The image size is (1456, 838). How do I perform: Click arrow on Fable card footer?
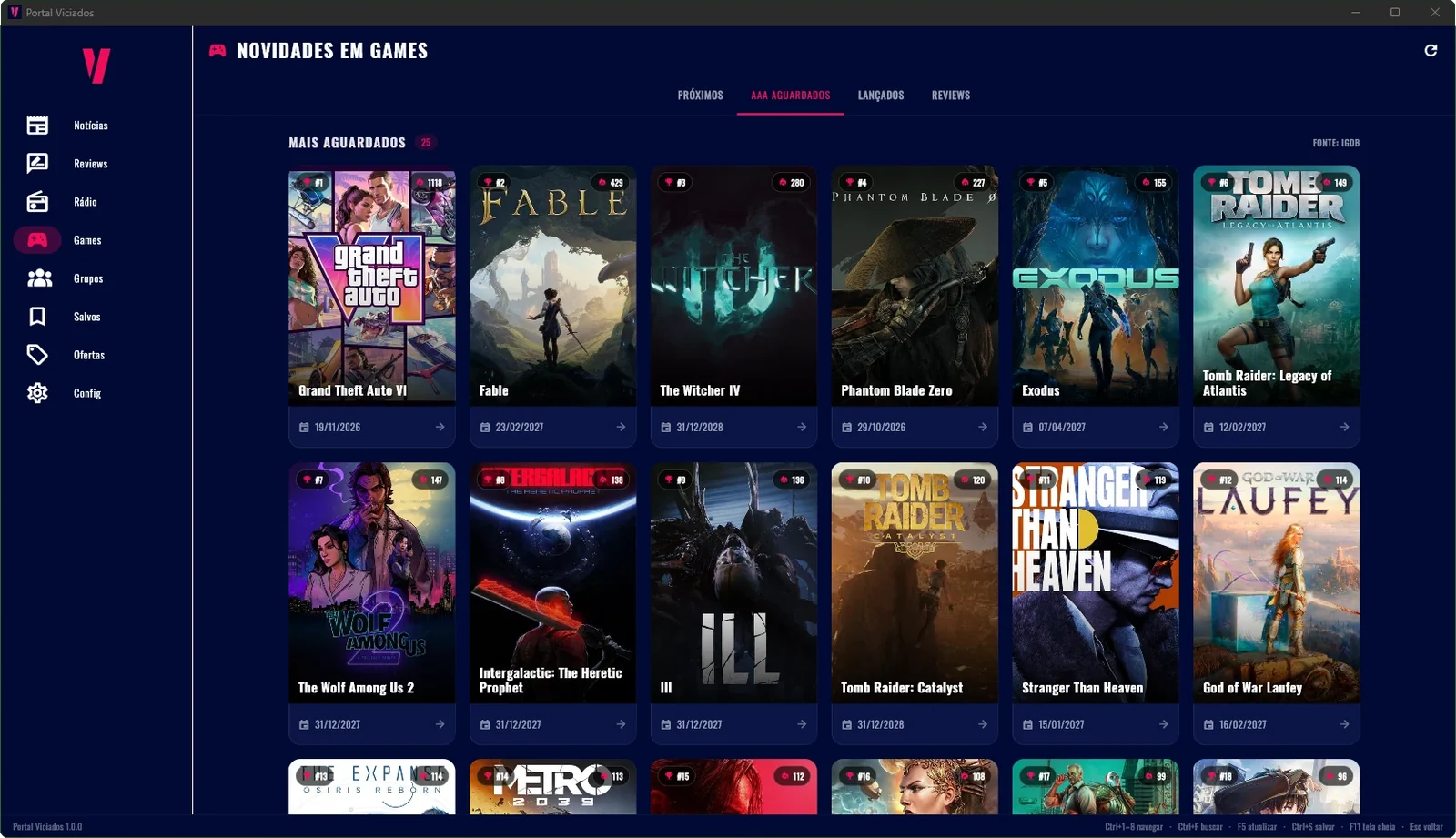(x=621, y=427)
